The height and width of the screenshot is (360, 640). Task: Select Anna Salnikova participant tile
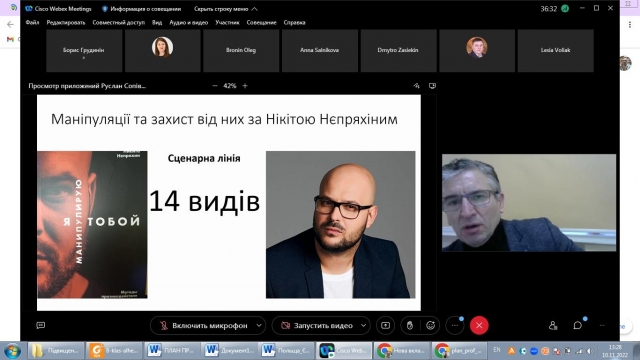click(x=320, y=51)
